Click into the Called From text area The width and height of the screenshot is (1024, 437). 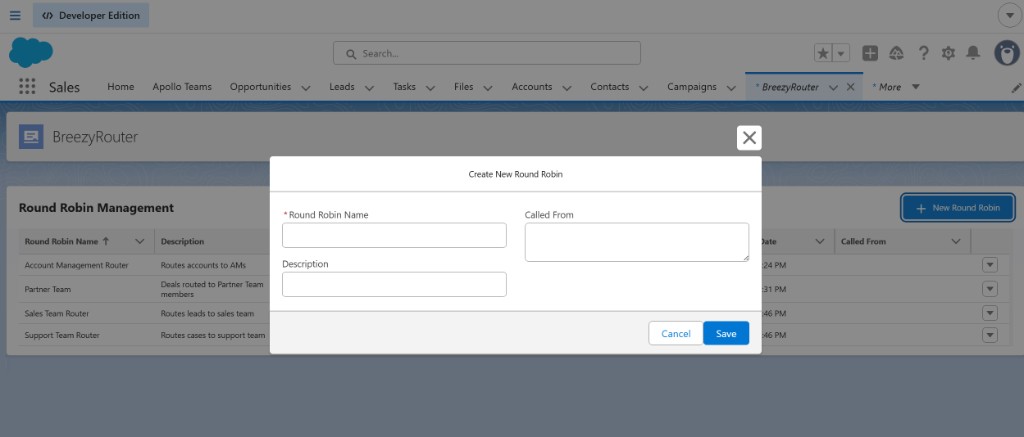637,242
